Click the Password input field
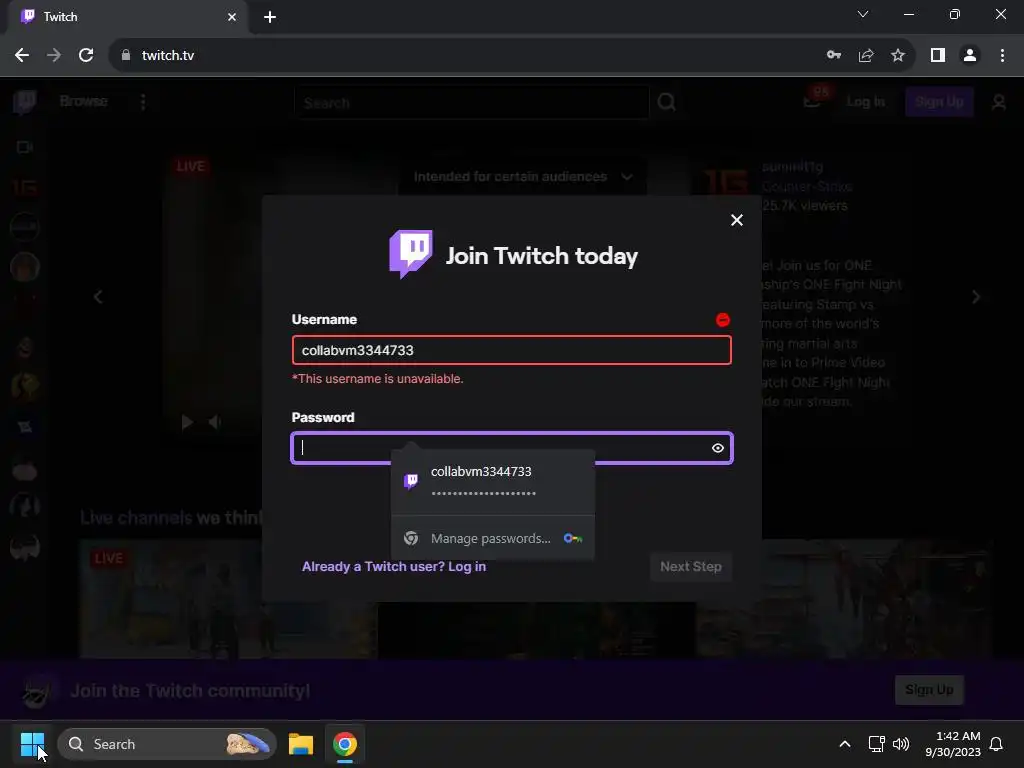 pyautogui.click(x=511, y=448)
